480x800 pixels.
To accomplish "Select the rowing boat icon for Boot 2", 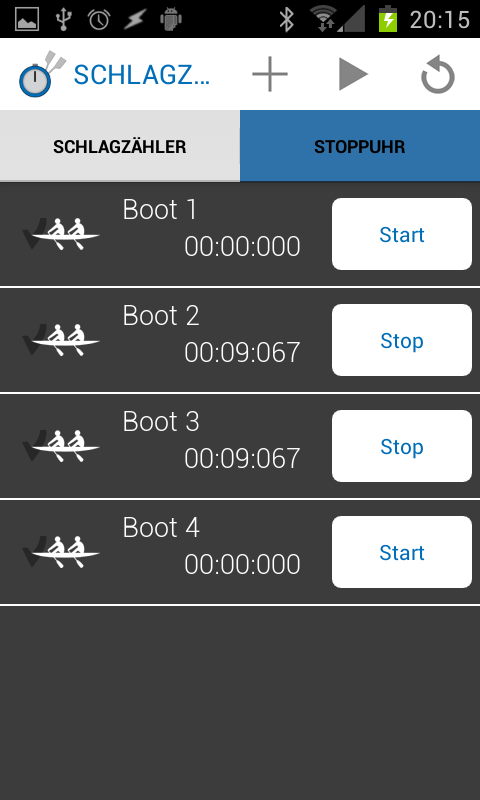I will (x=60, y=340).
